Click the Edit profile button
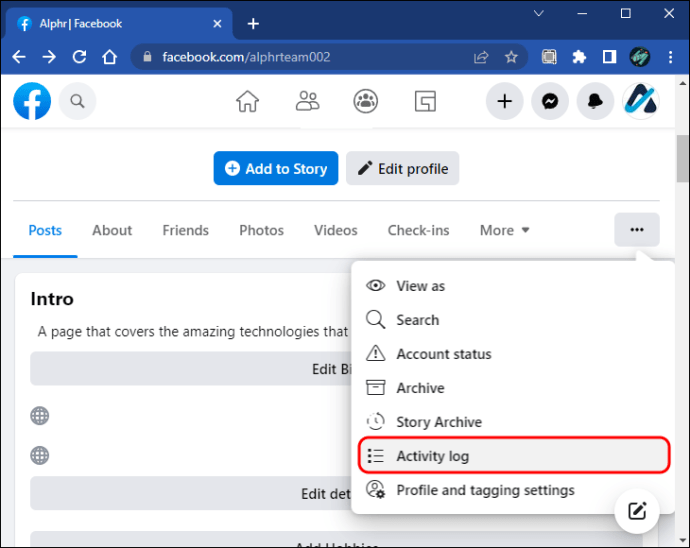This screenshot has width=690, height=548. coord(402,169)
